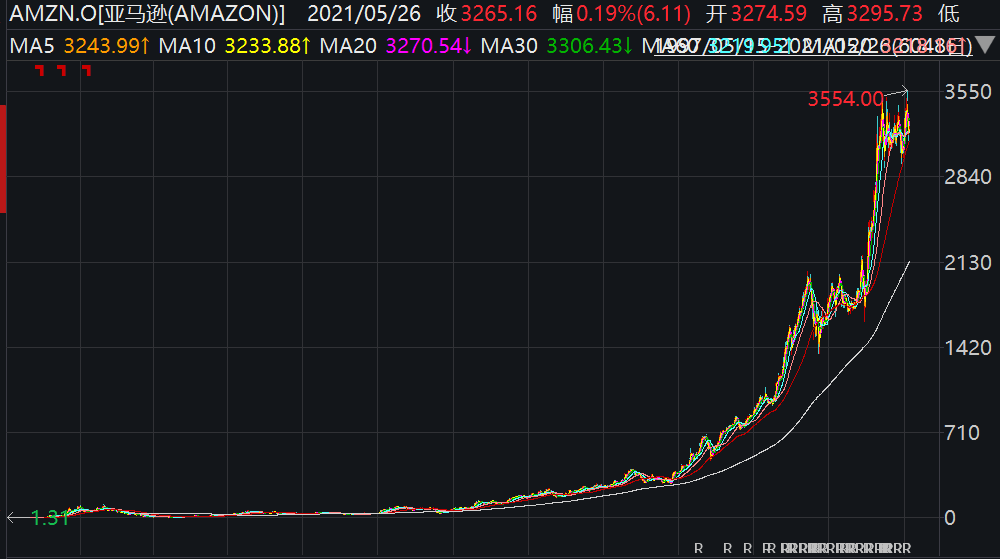Click the MA30 indicator value 3306.43
Image resolution: width=1000 pixels, height=559 pixels.
coord(585,46)
